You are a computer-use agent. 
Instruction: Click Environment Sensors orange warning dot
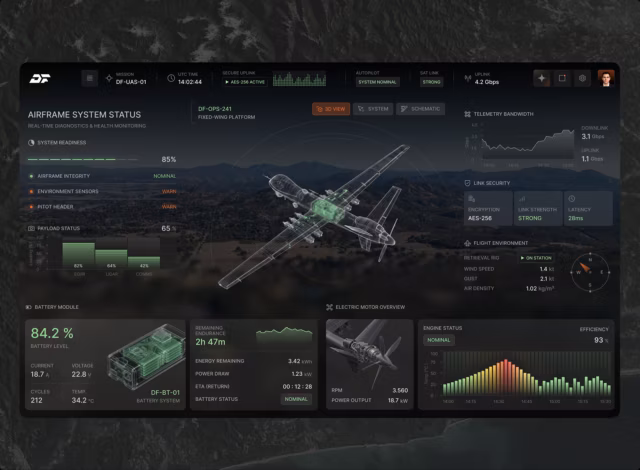(x=31, y=191)
